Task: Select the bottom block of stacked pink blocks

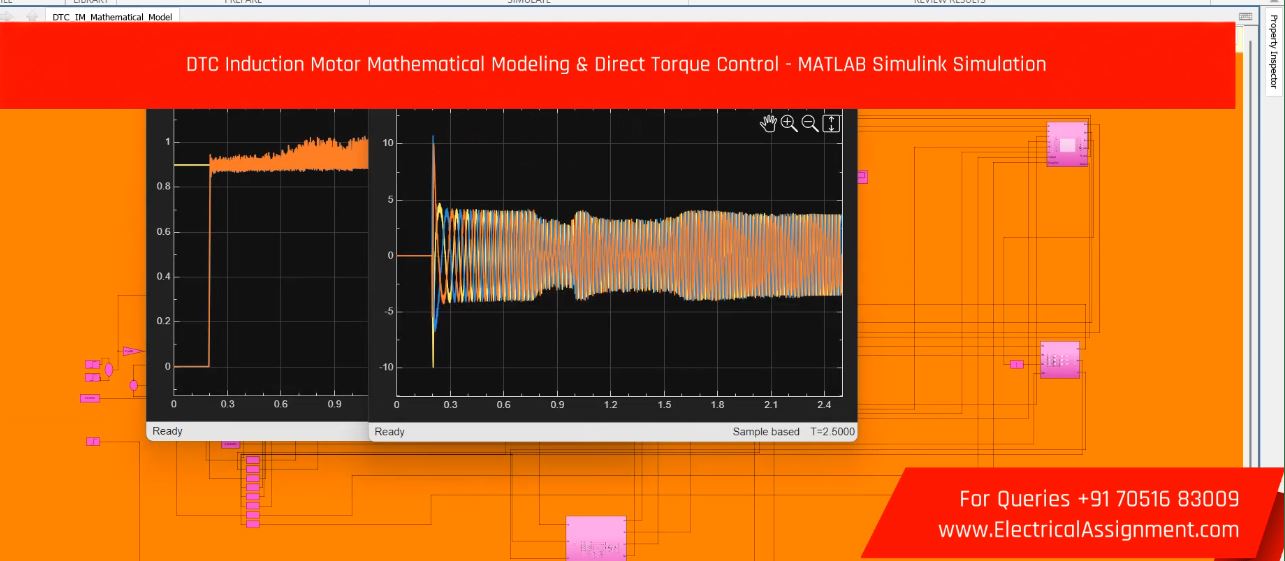Action: click(253, 523)
